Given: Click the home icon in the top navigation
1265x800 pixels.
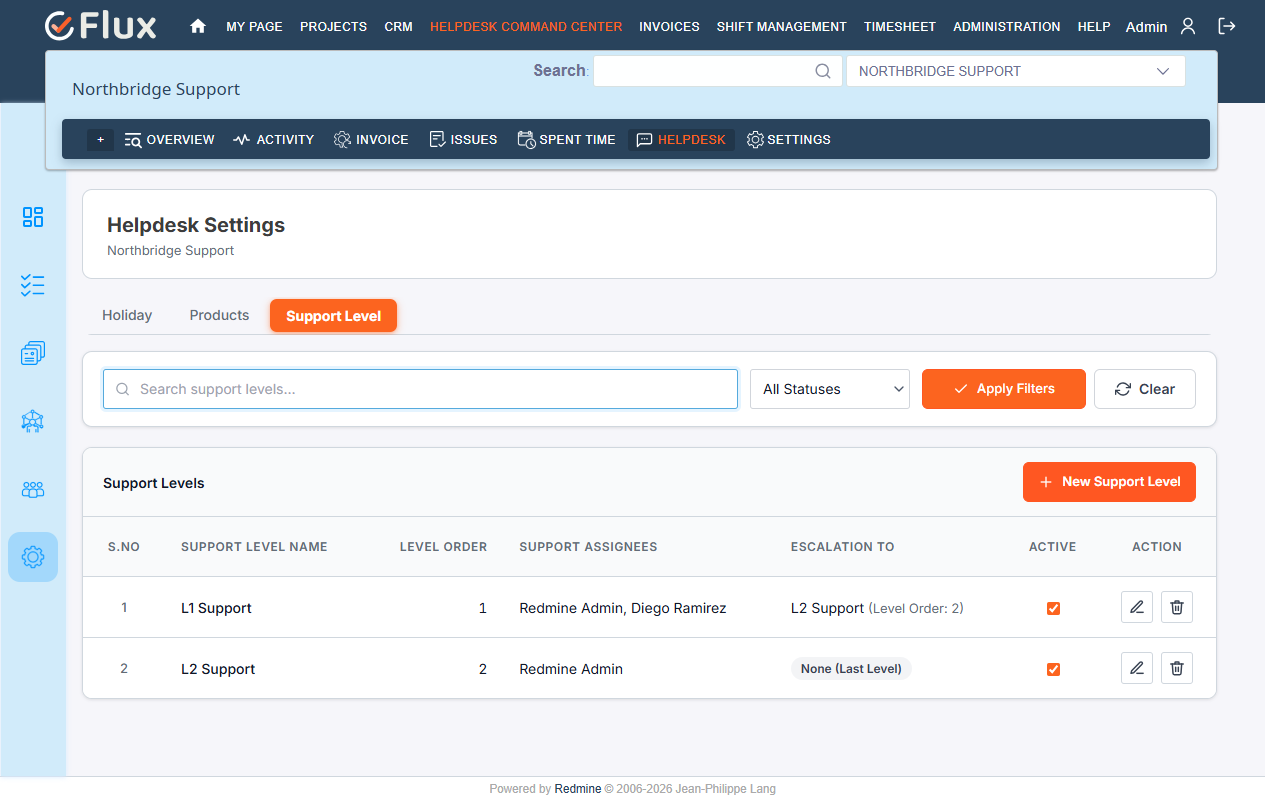Looking at the screenshot, I should [198, 27].
